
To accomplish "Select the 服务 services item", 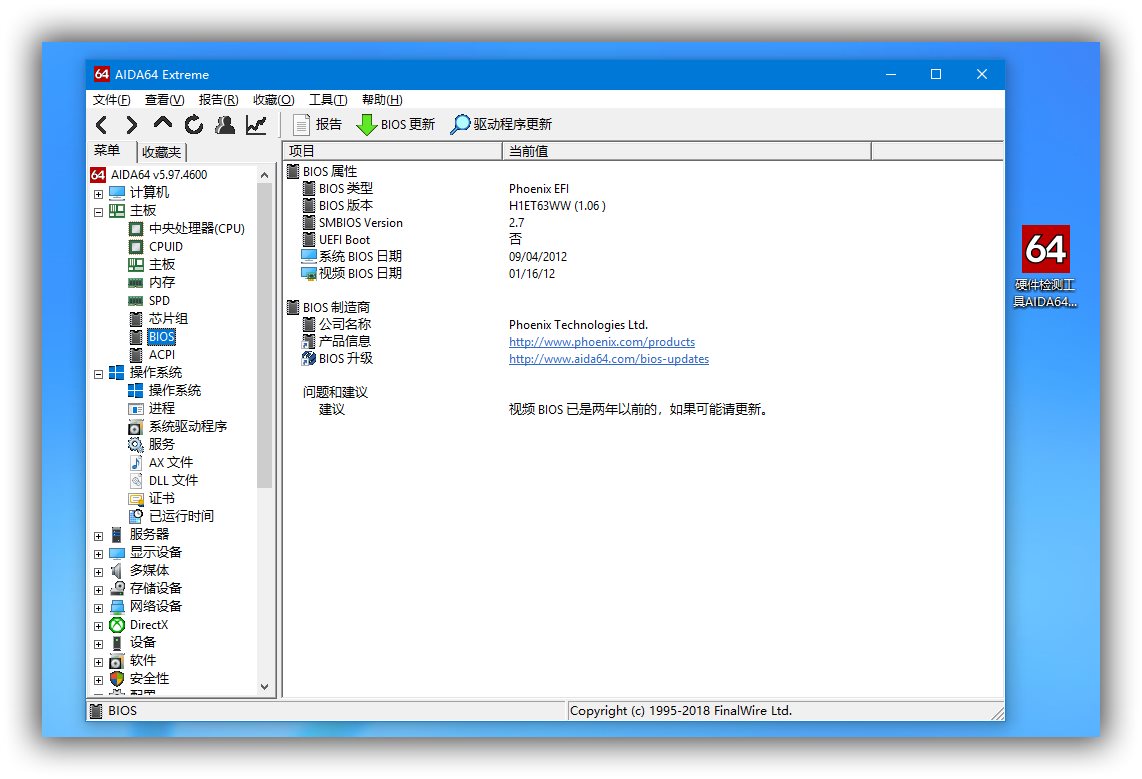I will coord(162,444).
